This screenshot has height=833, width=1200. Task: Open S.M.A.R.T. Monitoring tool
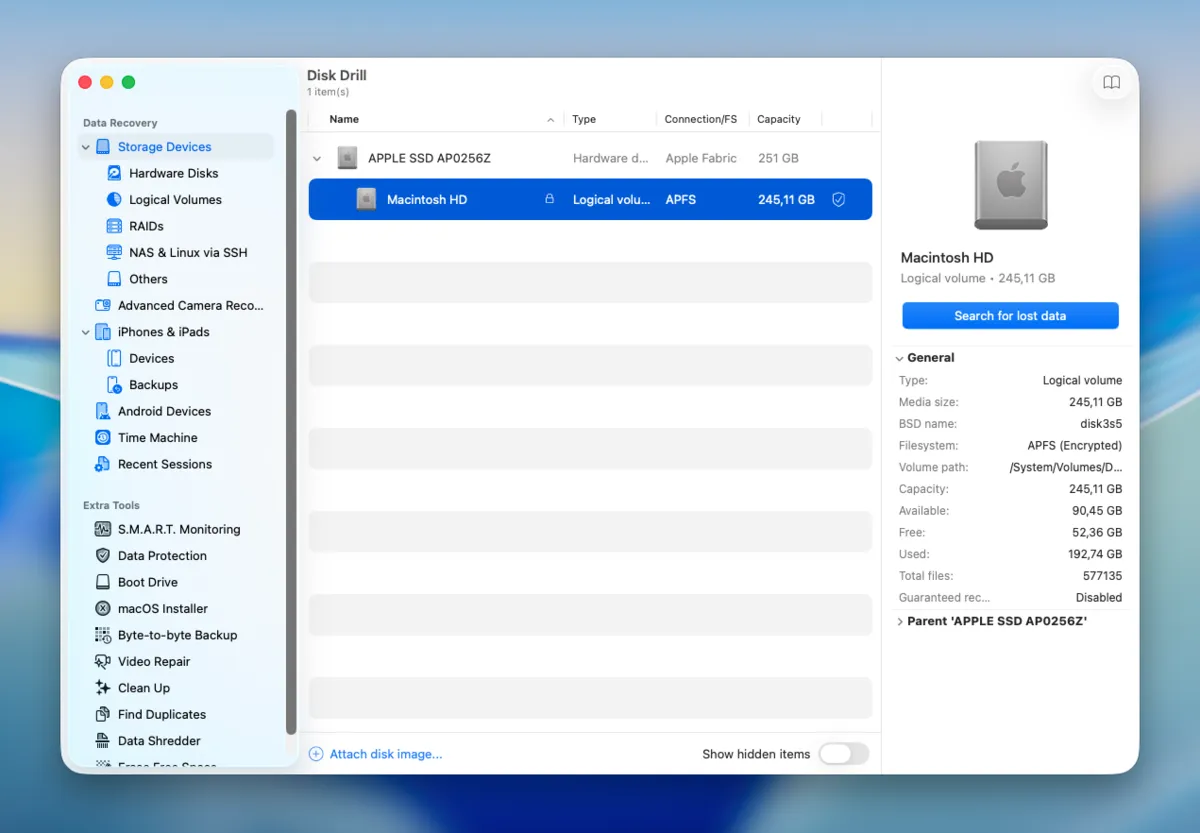click(179, 529)
